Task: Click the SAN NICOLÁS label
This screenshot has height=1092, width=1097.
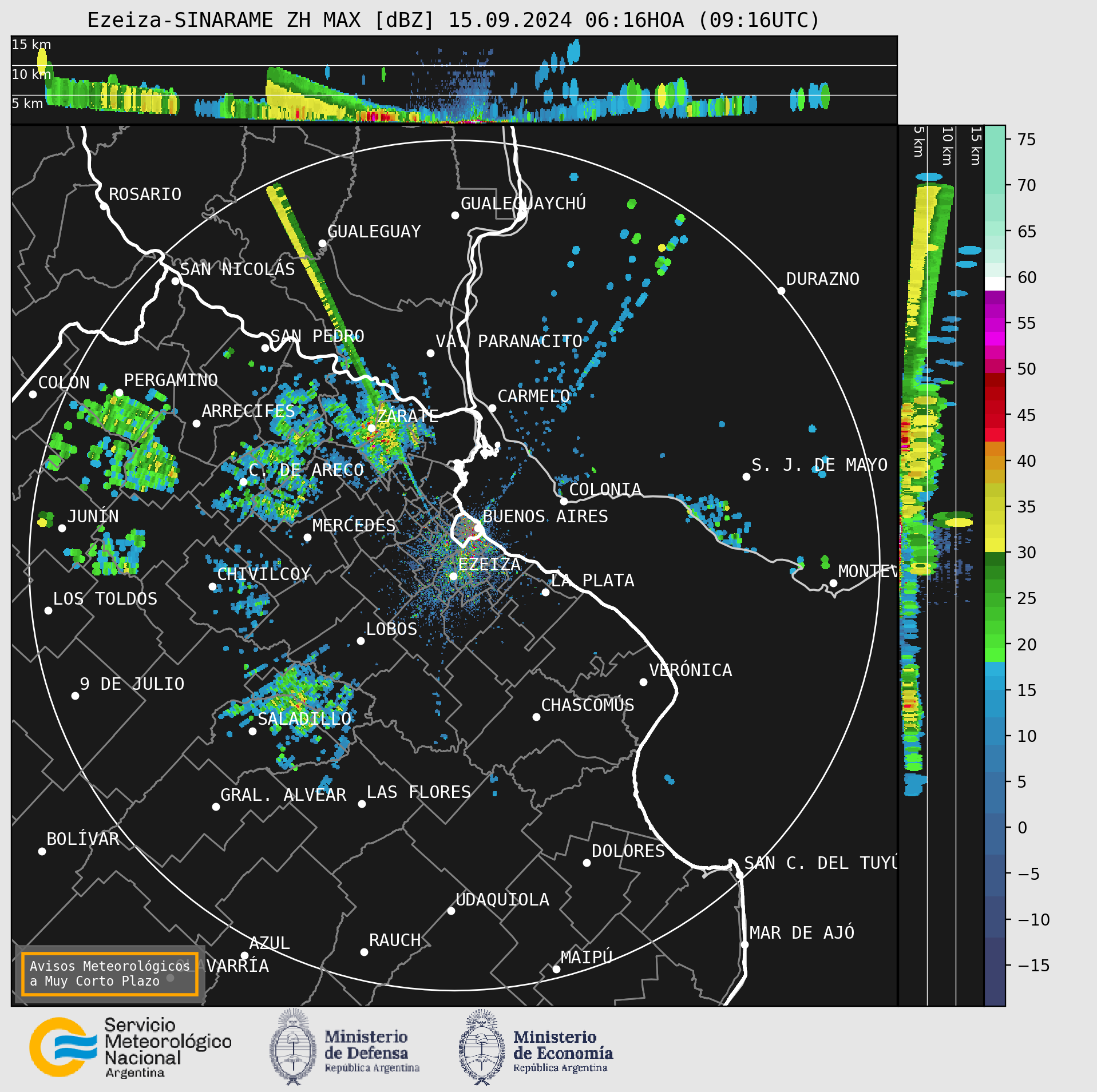Action: [x=237, y=269]
